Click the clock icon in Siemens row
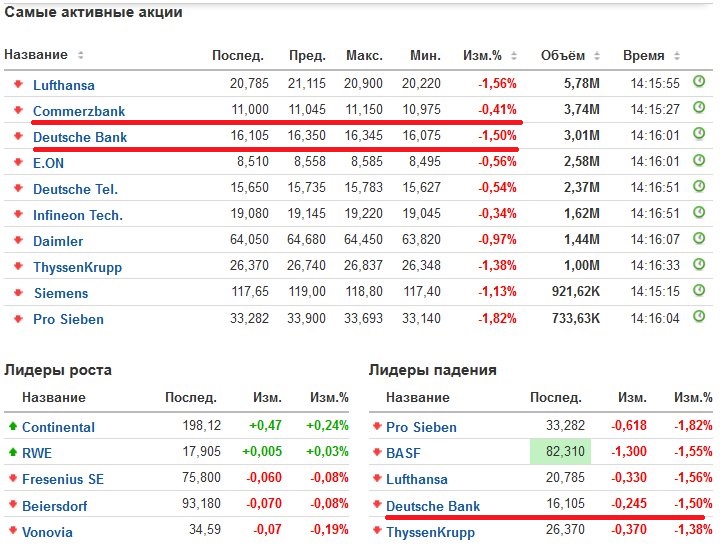 click(699, 292)
